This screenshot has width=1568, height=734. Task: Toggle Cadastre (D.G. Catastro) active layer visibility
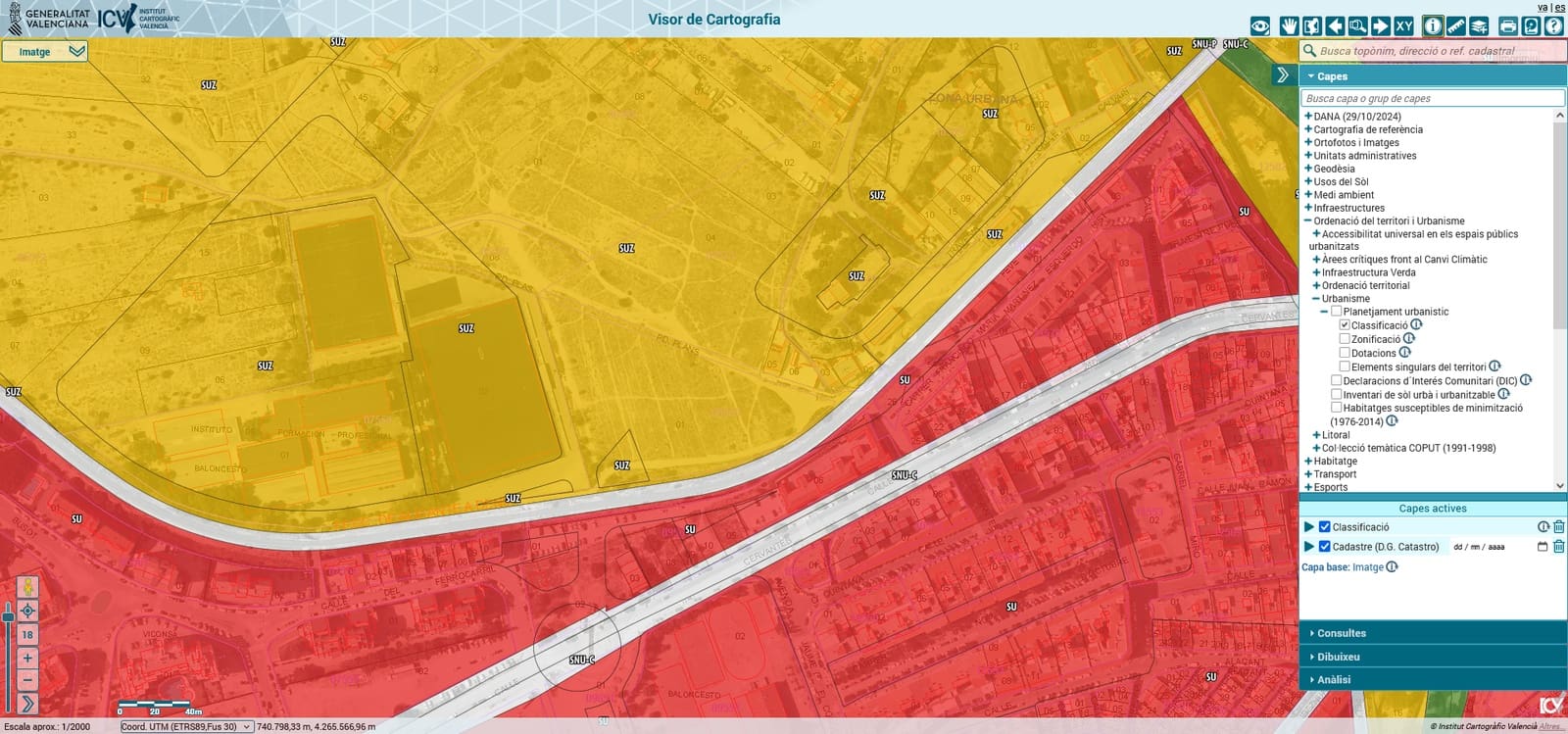pos(1325,547)
